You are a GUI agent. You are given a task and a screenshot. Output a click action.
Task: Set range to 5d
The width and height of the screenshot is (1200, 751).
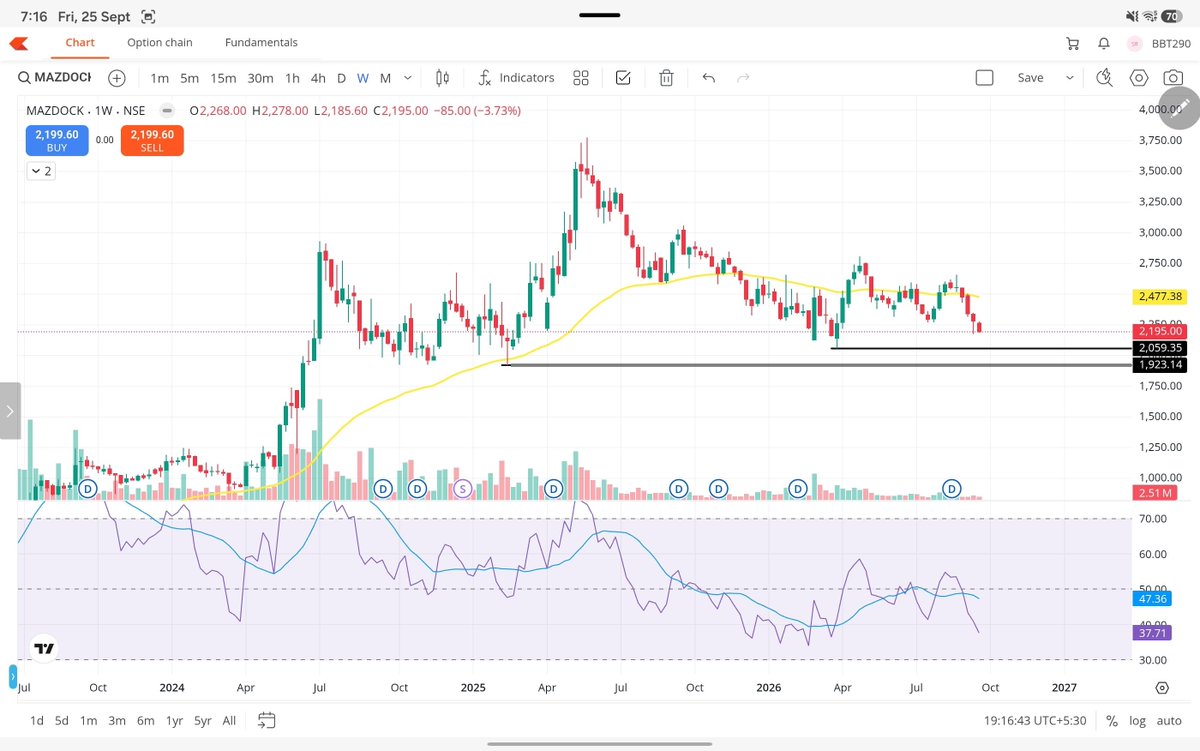pos(62,720)
